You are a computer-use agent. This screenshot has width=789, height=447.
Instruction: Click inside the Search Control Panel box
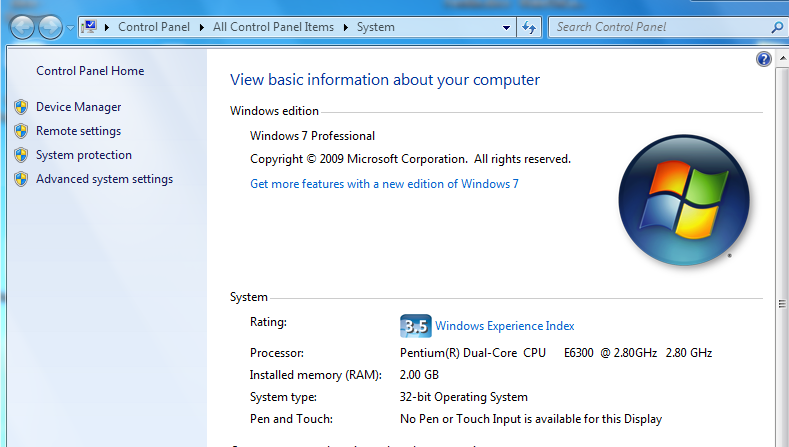650,27
